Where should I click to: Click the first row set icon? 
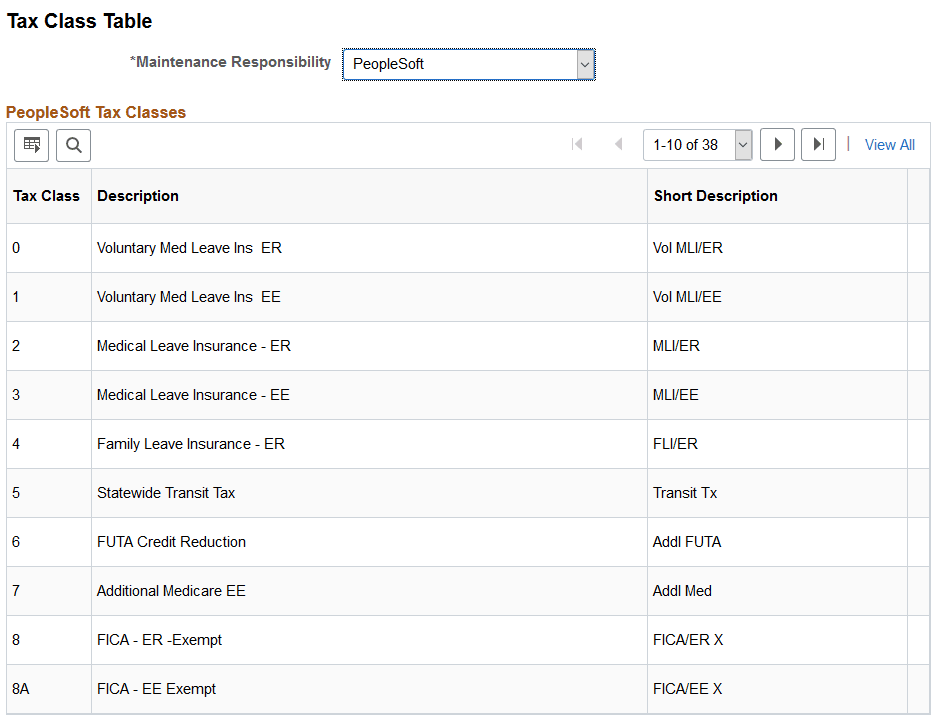click(x=577, y=145)
